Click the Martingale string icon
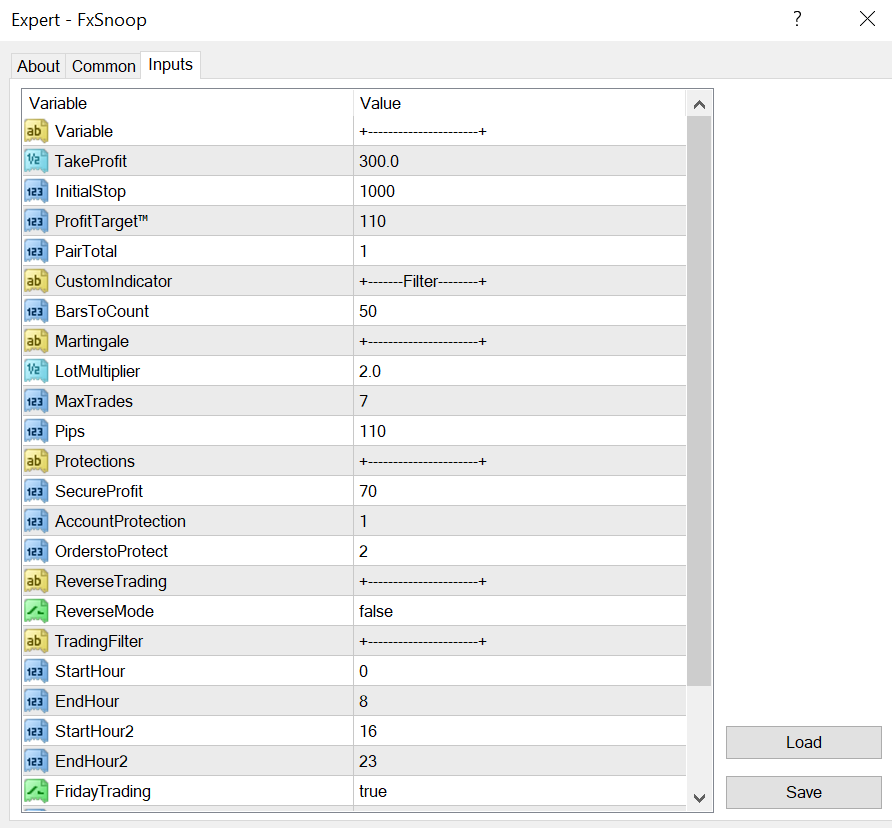 point(36,341)
